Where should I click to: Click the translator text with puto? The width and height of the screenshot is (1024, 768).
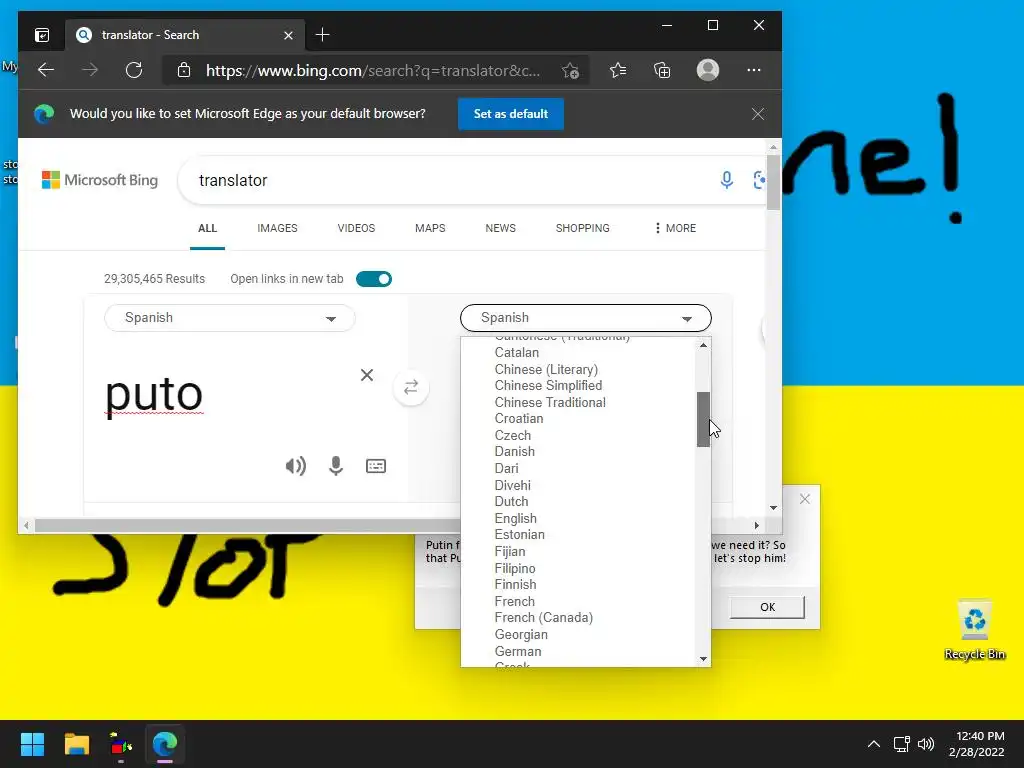pos(154,394)
